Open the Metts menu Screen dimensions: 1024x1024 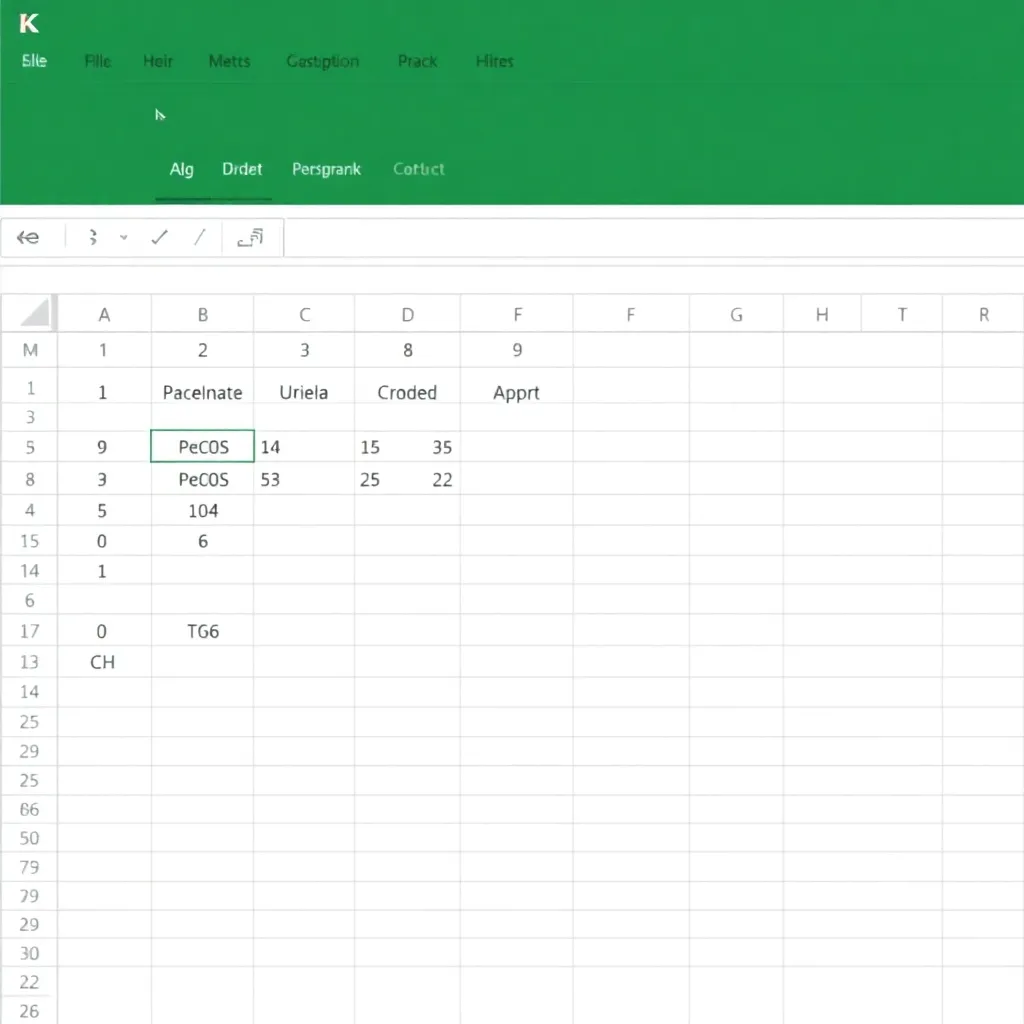coord(229,61)
